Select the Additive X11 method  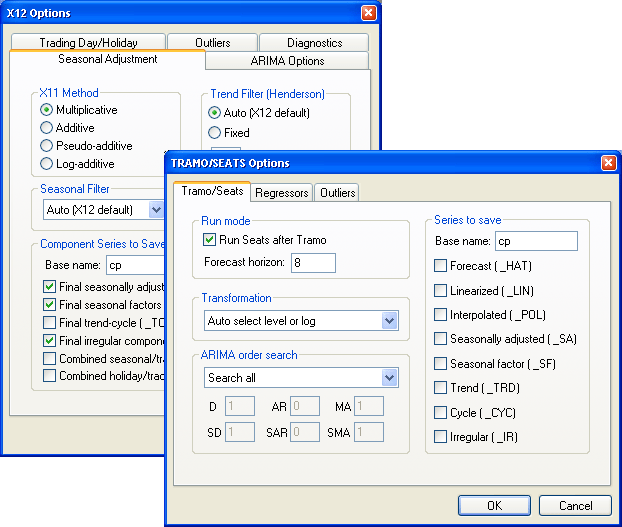click(x=47, y=128)
